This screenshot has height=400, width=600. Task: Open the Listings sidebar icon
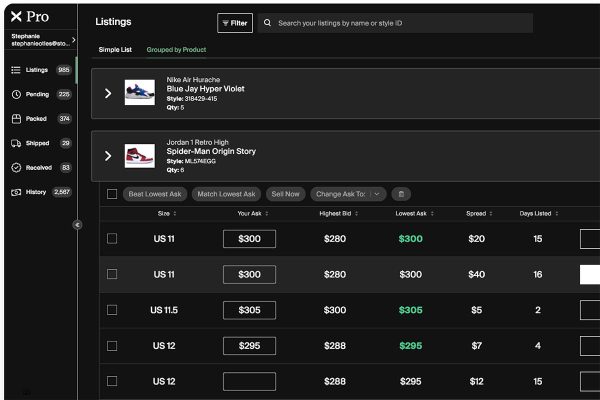coord(16,70)
